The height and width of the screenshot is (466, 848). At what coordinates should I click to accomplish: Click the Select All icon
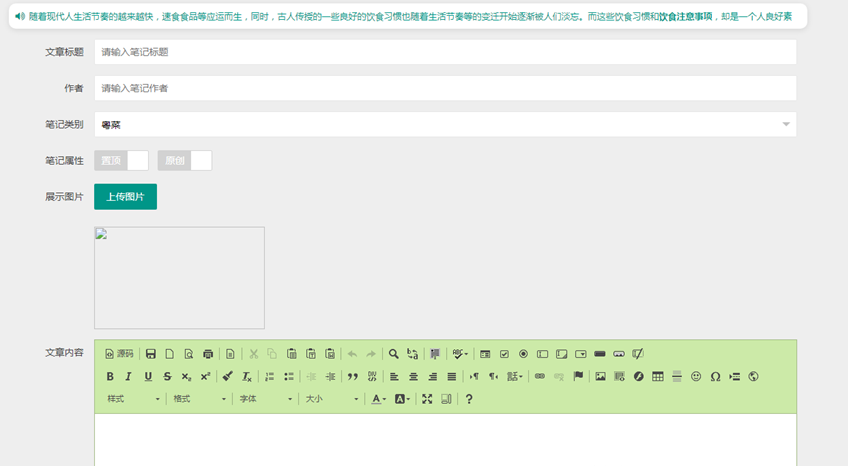435,354
